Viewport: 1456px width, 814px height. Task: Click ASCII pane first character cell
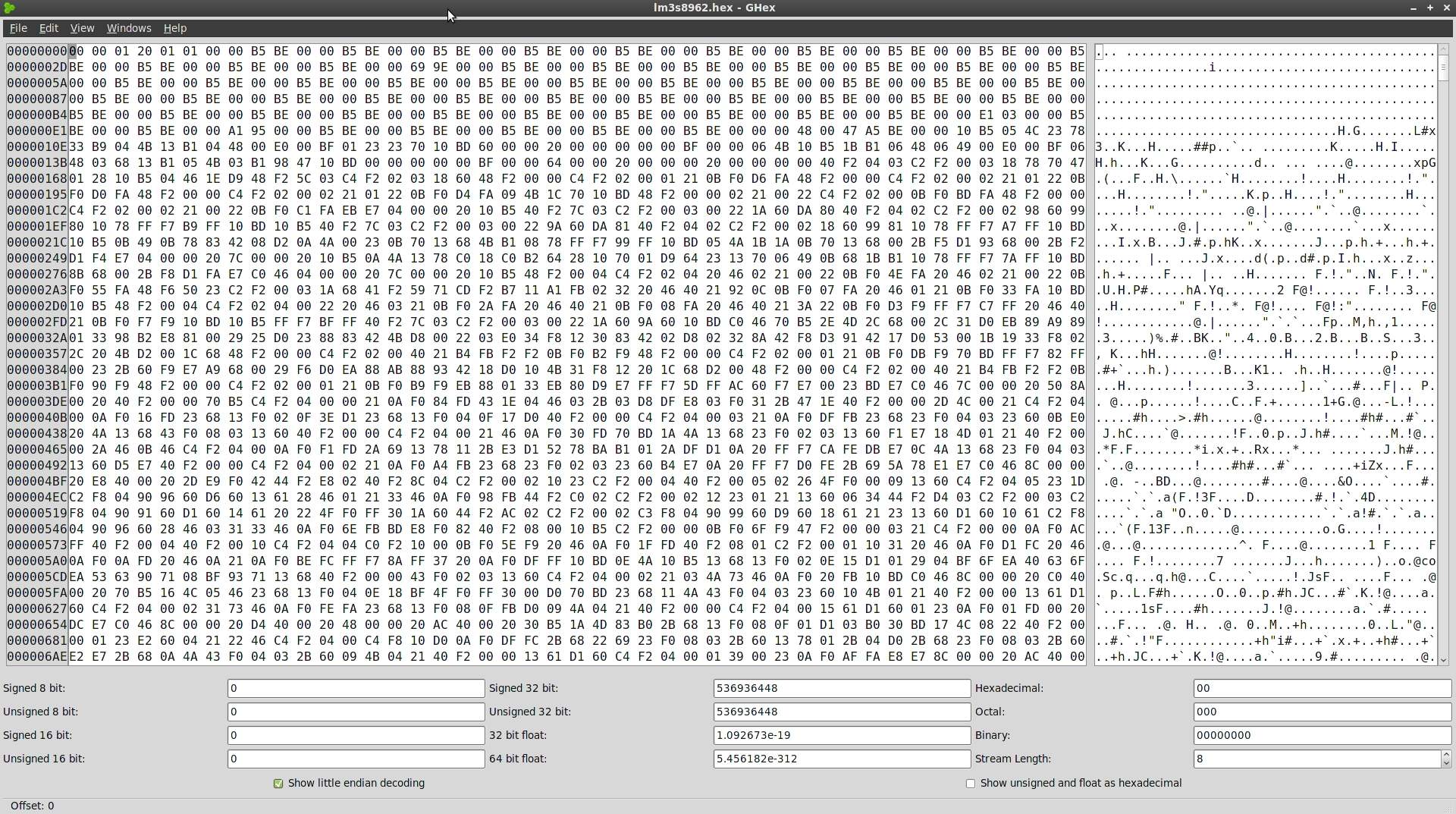(1099, 51)
